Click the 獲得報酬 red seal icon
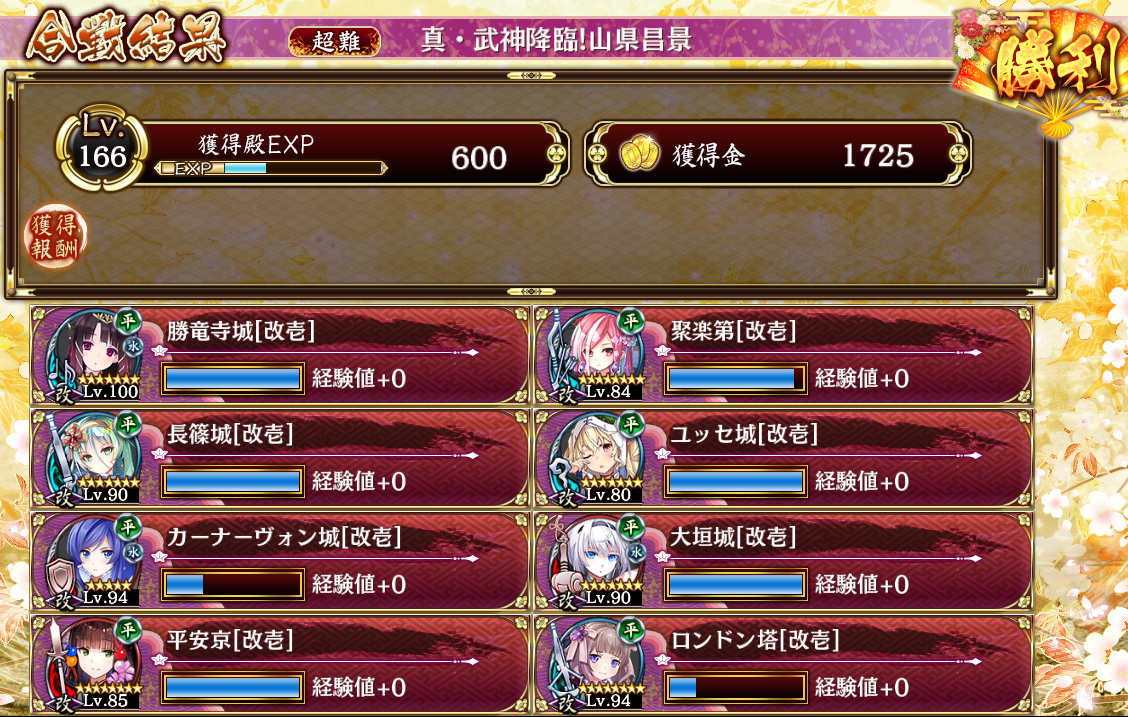Screen dimensions: 1128x717 (55, 237)
